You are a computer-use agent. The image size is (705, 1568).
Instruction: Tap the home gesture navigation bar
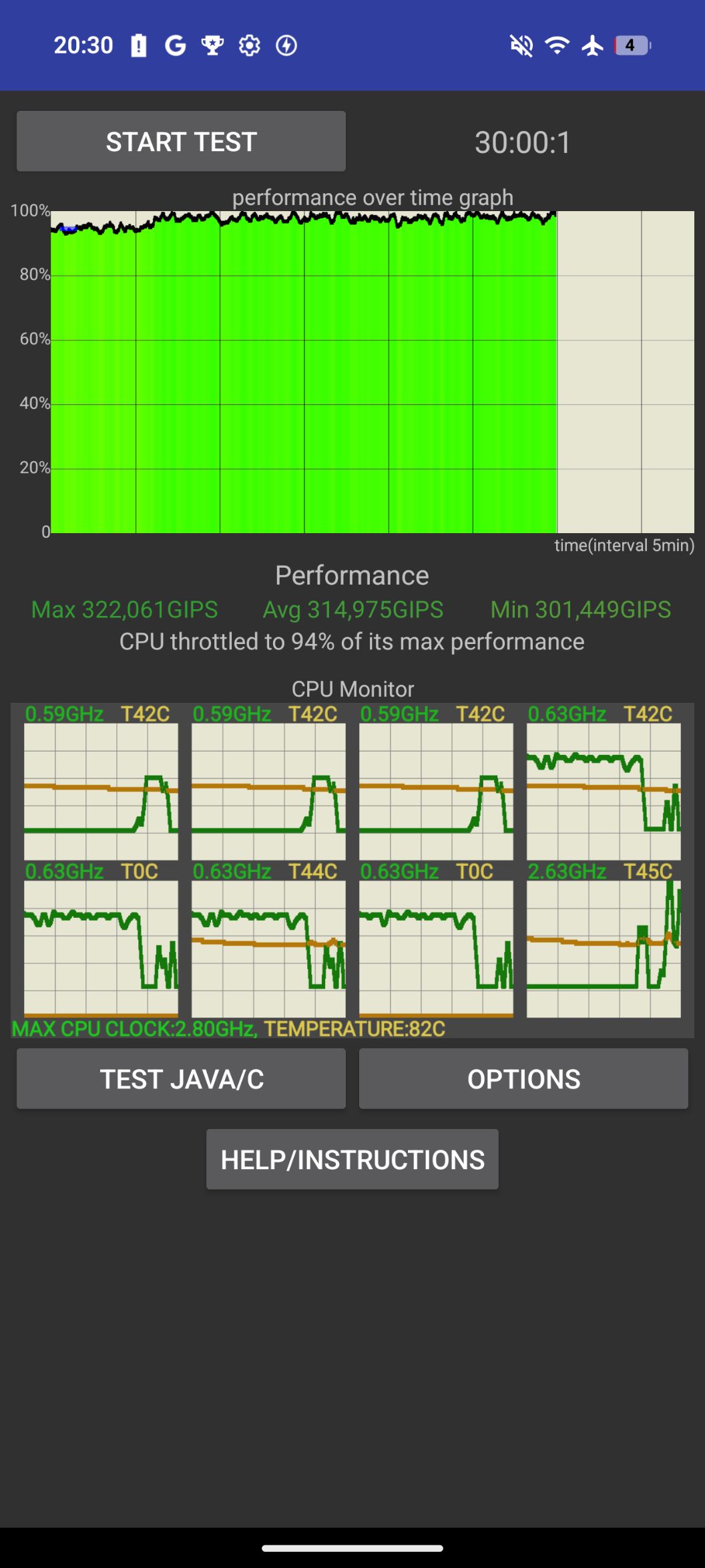pos(352,1548)
